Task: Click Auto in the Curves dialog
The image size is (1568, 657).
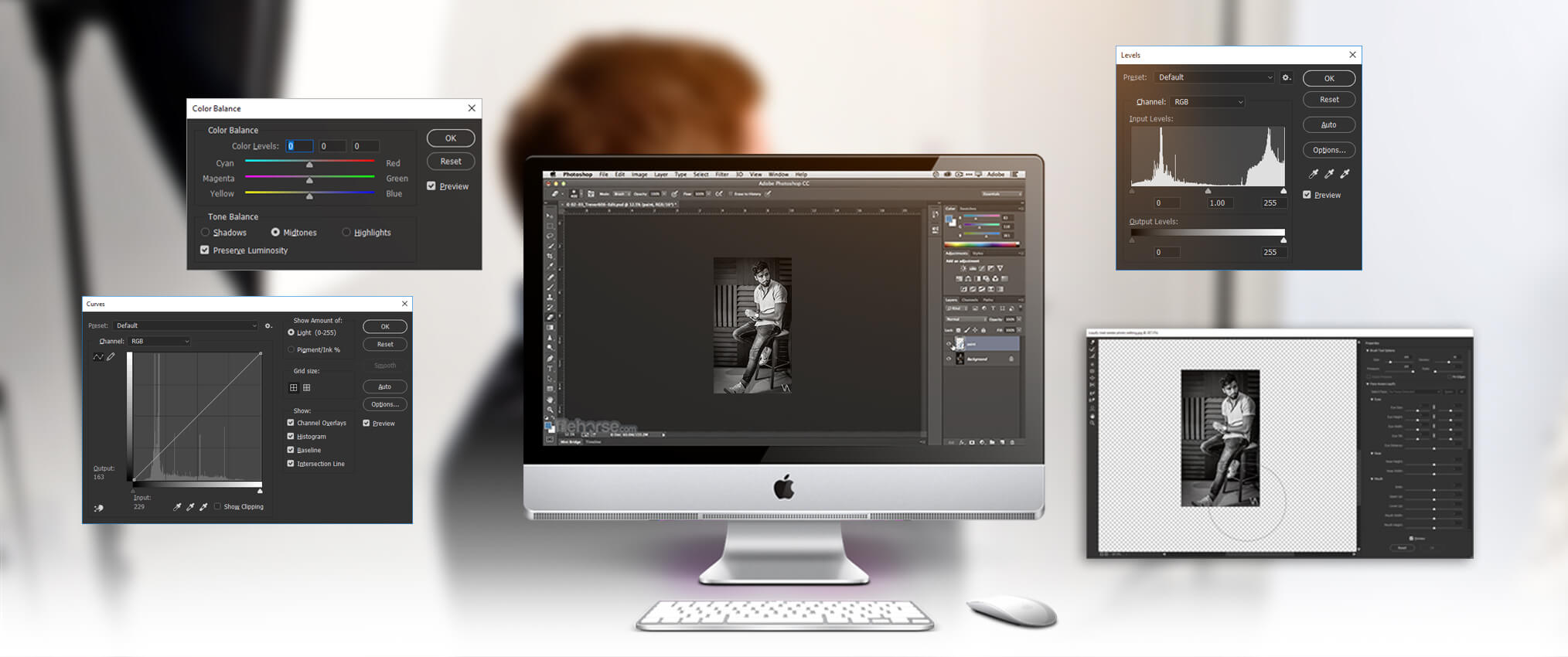Action: click(385, 386)
